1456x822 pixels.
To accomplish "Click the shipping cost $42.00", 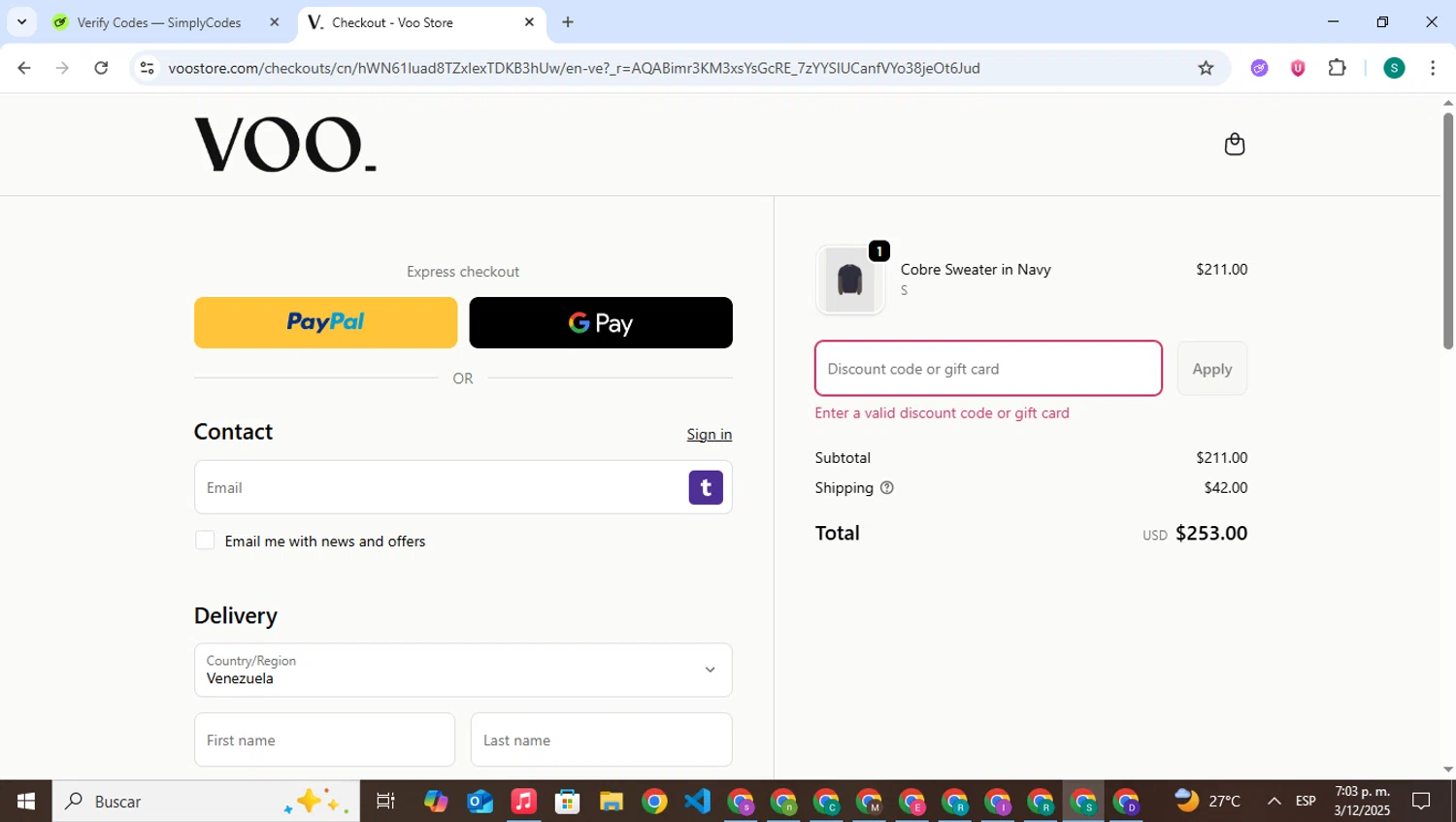I will [x=1226, y=488].
